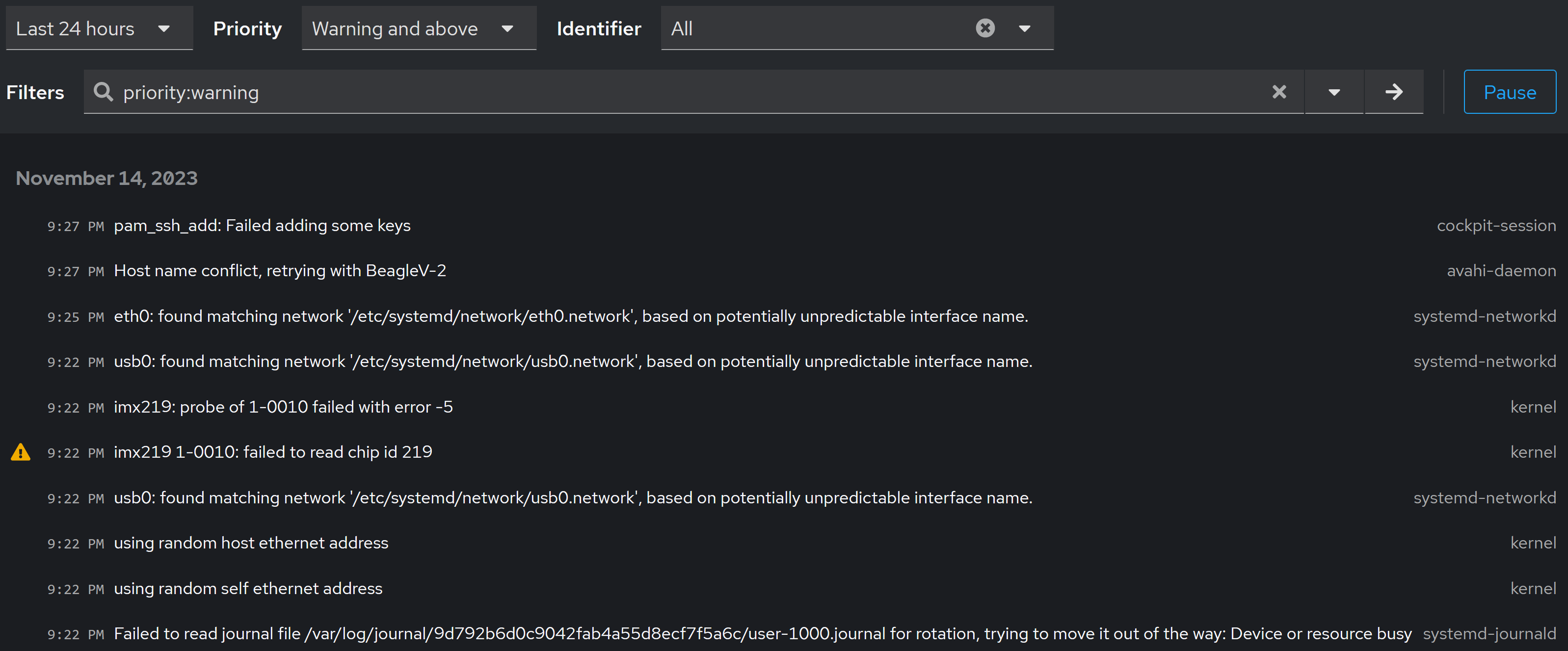The height and width of the screenshot is (651, 1568).
Task: Click the systemd-networkd label on the eth0 row
Action: [x=1485, y=316]
